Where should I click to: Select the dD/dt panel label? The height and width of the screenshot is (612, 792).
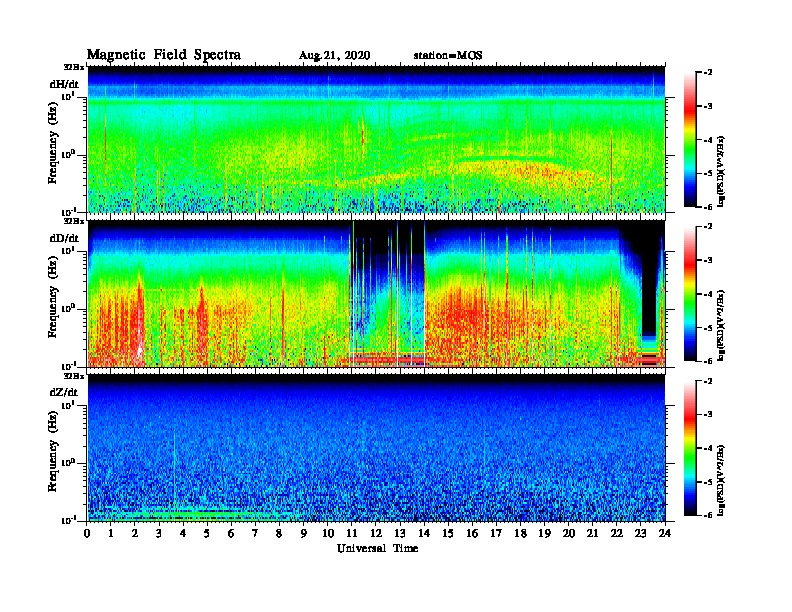point(64,238)
